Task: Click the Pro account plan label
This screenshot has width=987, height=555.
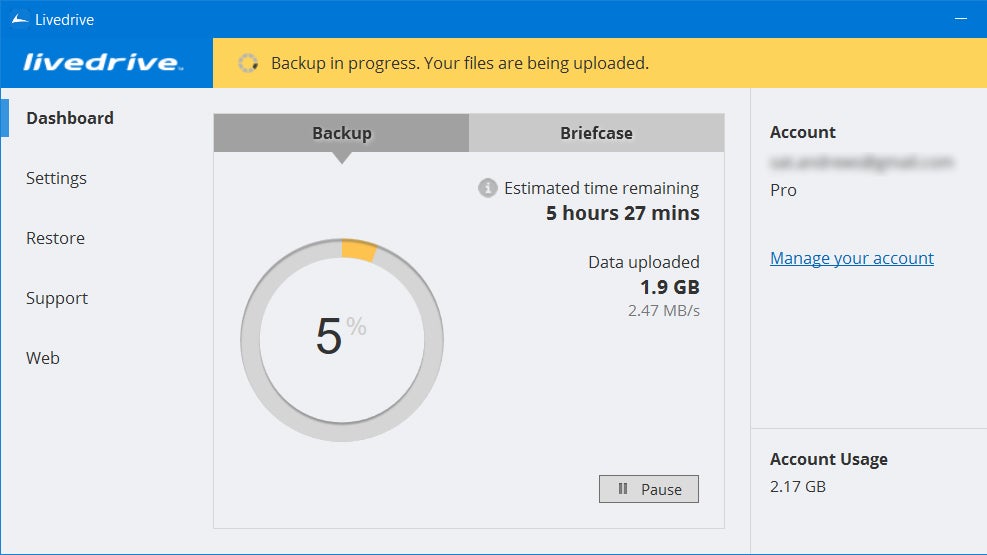Action: point(783,190)
